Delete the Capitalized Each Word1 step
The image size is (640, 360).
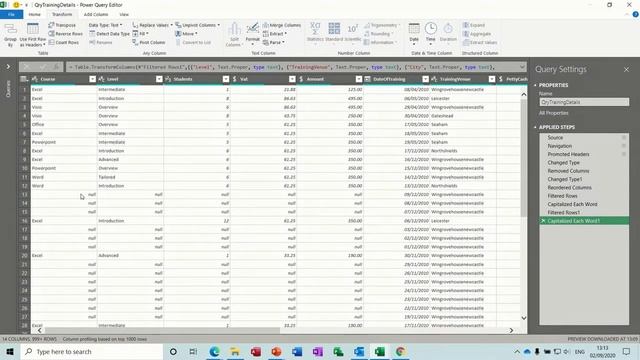[543, 221]
